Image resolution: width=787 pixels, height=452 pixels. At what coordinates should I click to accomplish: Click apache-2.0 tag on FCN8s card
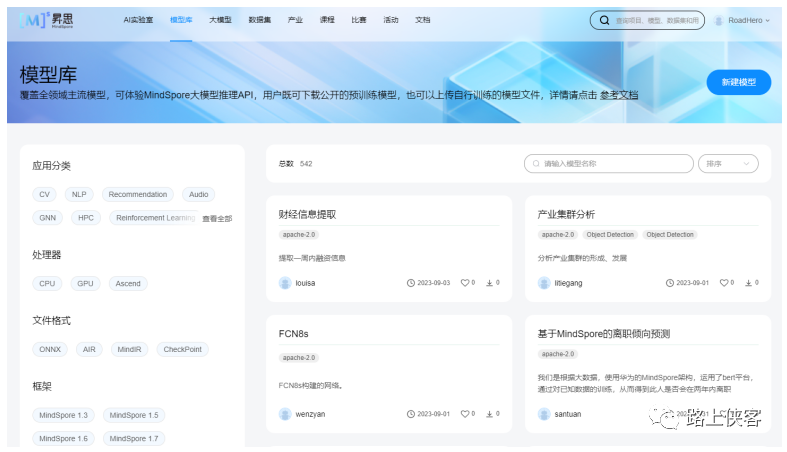(299, 358)
